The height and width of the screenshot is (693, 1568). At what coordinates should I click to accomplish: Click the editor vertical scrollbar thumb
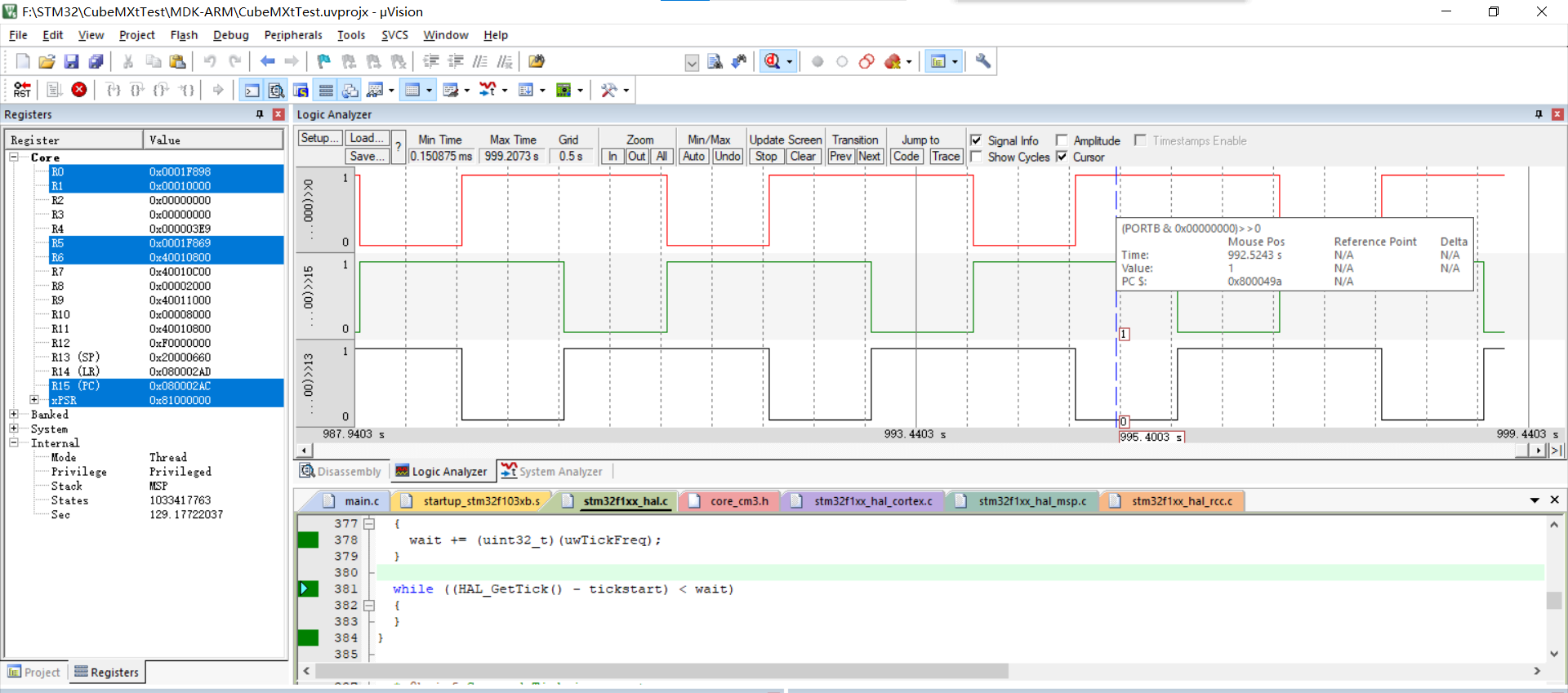click(x=1553, y=600)
